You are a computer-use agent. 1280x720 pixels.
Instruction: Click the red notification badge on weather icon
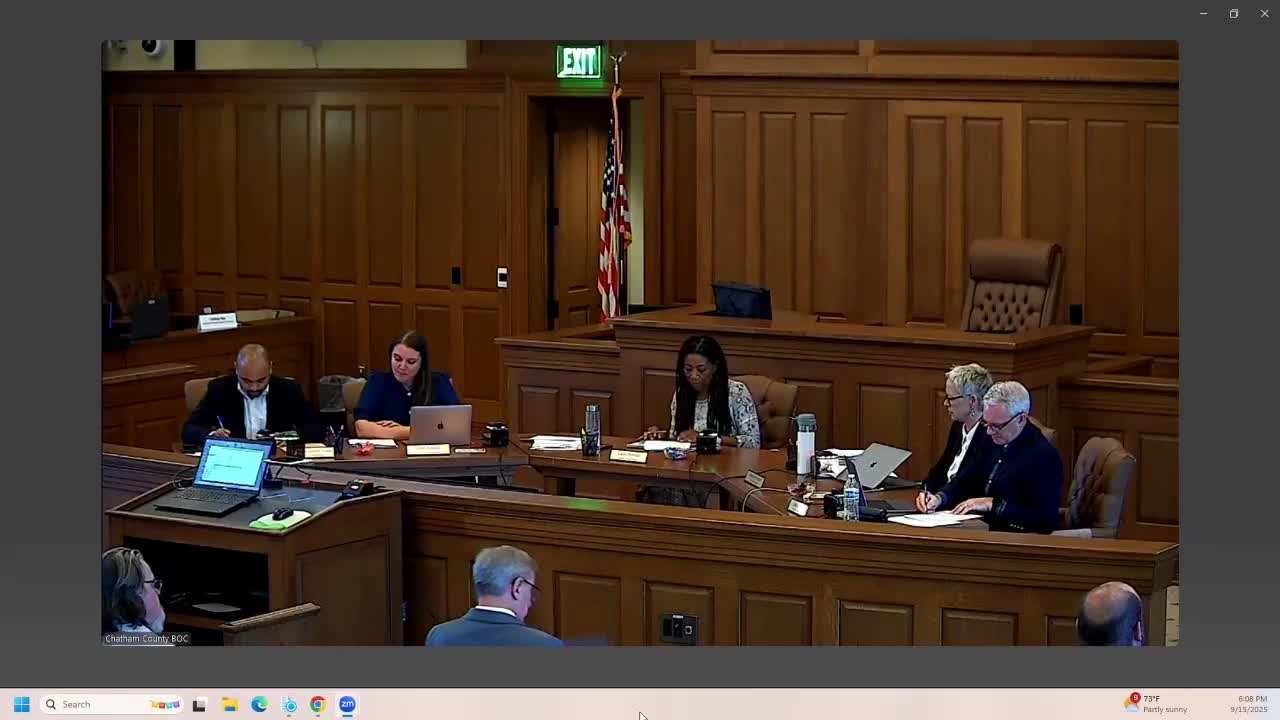point(1135,697)
